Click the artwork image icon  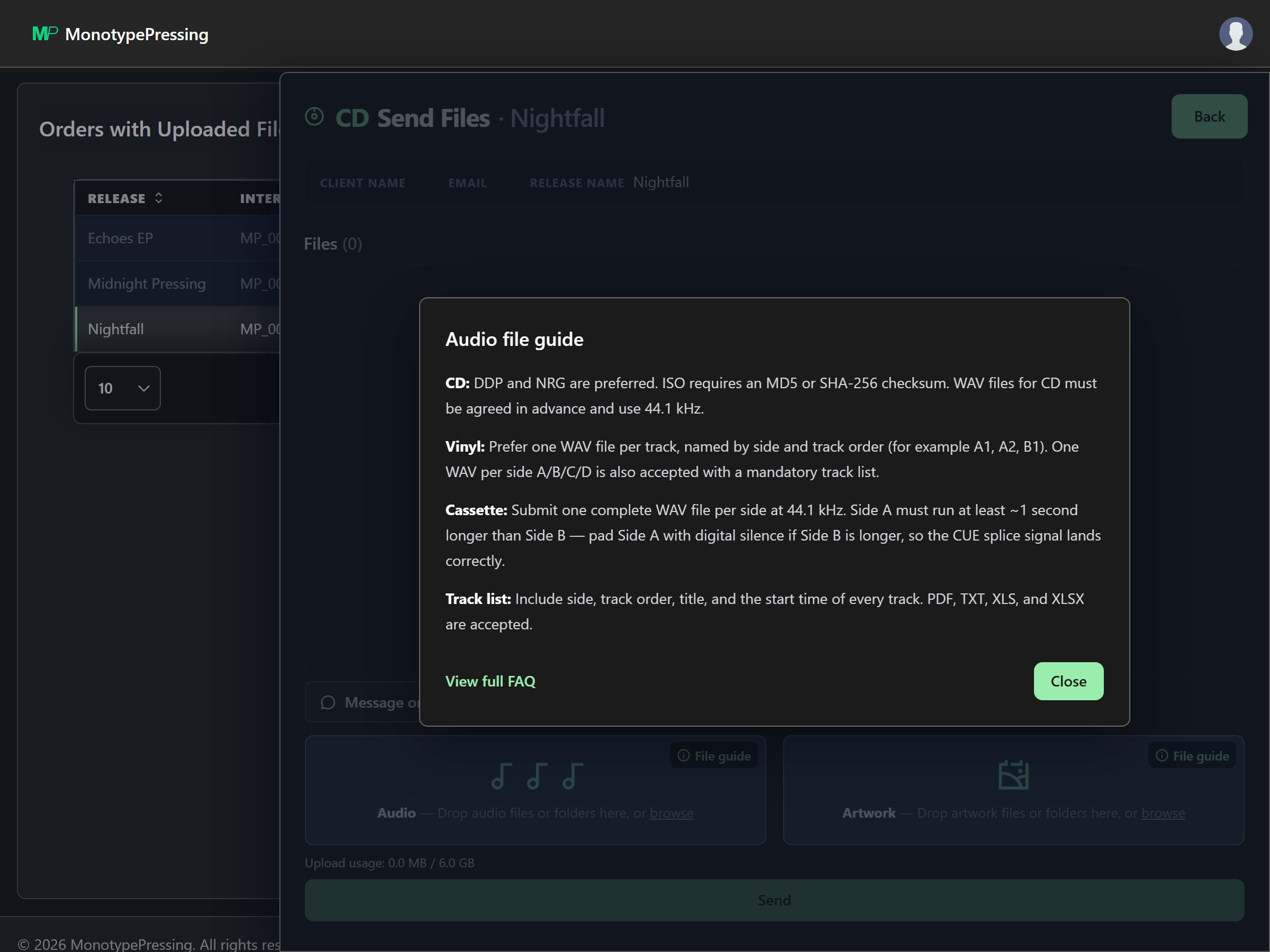click(x=1013, y=775)
